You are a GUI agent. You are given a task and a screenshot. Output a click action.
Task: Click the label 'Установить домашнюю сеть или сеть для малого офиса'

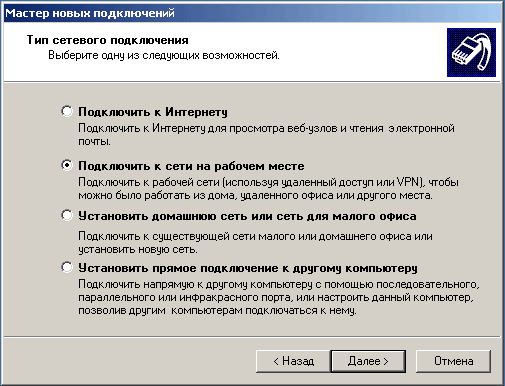coord(247,216)
